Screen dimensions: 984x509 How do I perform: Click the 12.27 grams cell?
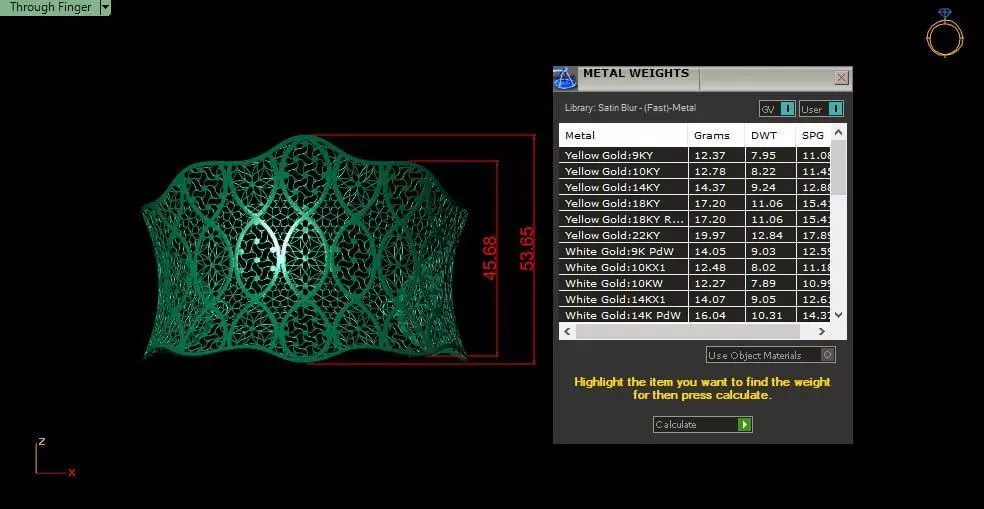tap(717, 283)
